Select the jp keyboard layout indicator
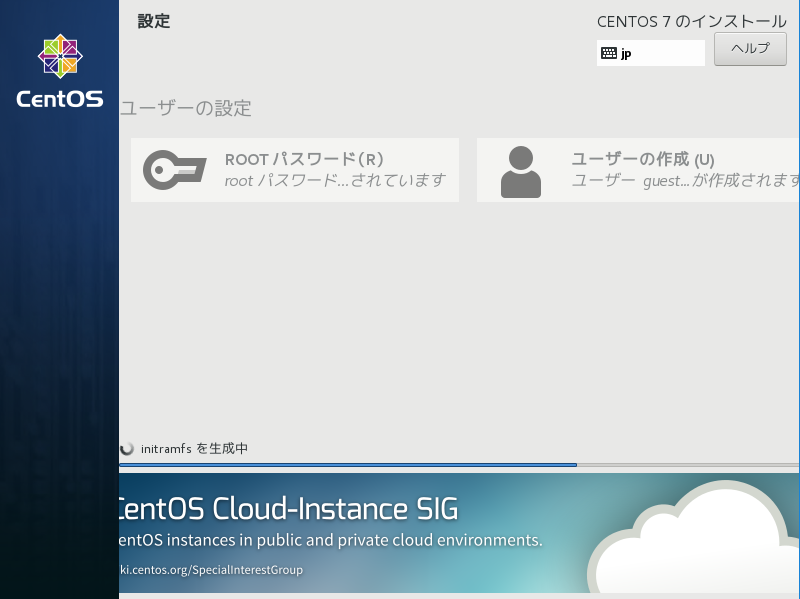This screenshot has width=800, height=599. tap(651, 53)
